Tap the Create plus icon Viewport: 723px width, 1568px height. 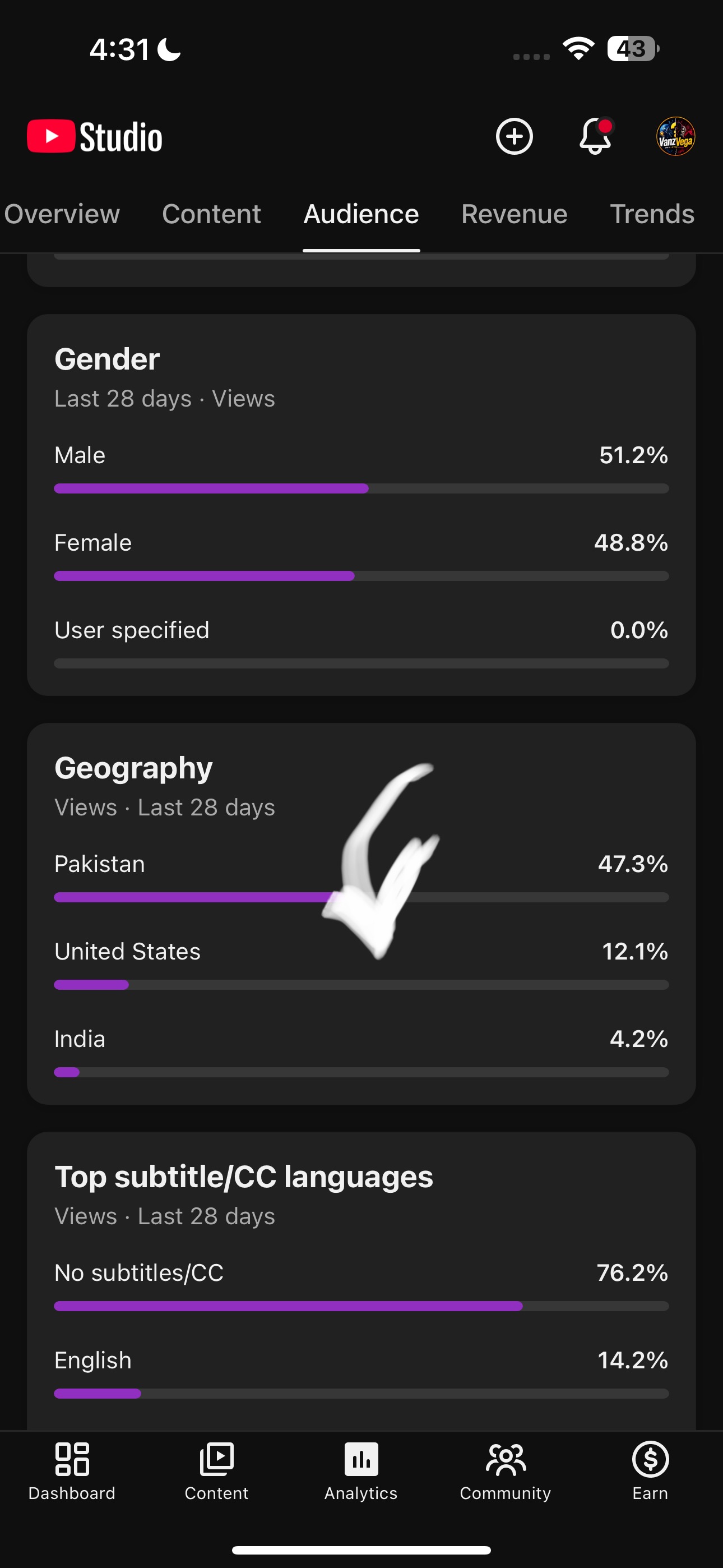[515, 136]
